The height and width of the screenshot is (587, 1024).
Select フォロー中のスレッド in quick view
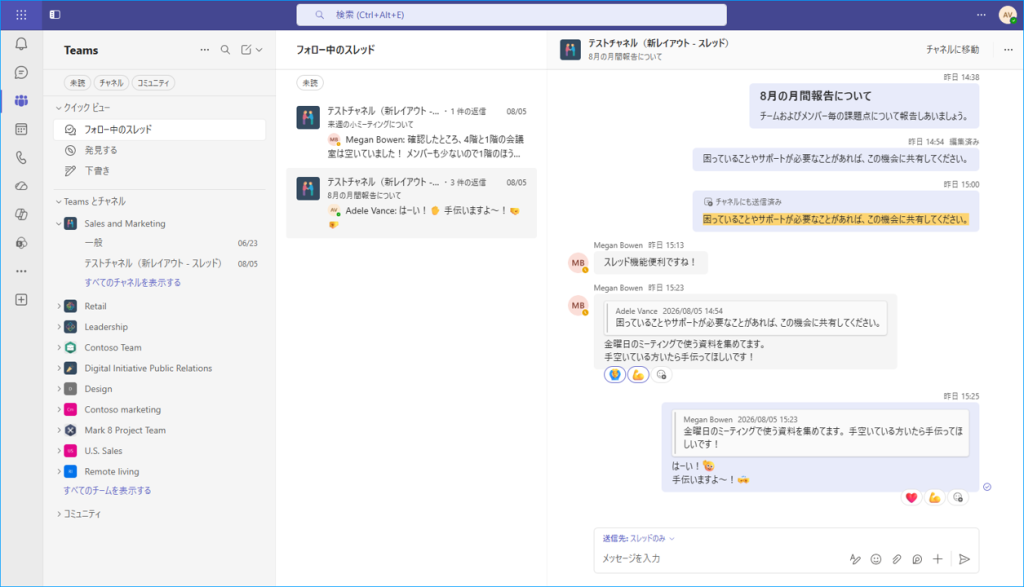pos(159,129)
